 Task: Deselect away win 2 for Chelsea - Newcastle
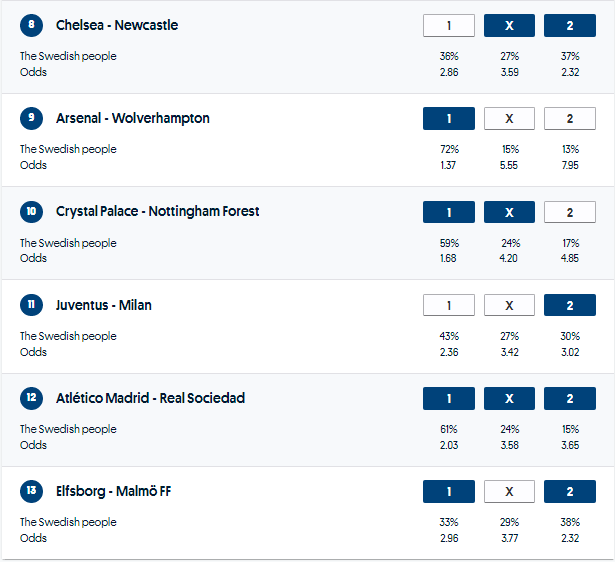(569, 25)
